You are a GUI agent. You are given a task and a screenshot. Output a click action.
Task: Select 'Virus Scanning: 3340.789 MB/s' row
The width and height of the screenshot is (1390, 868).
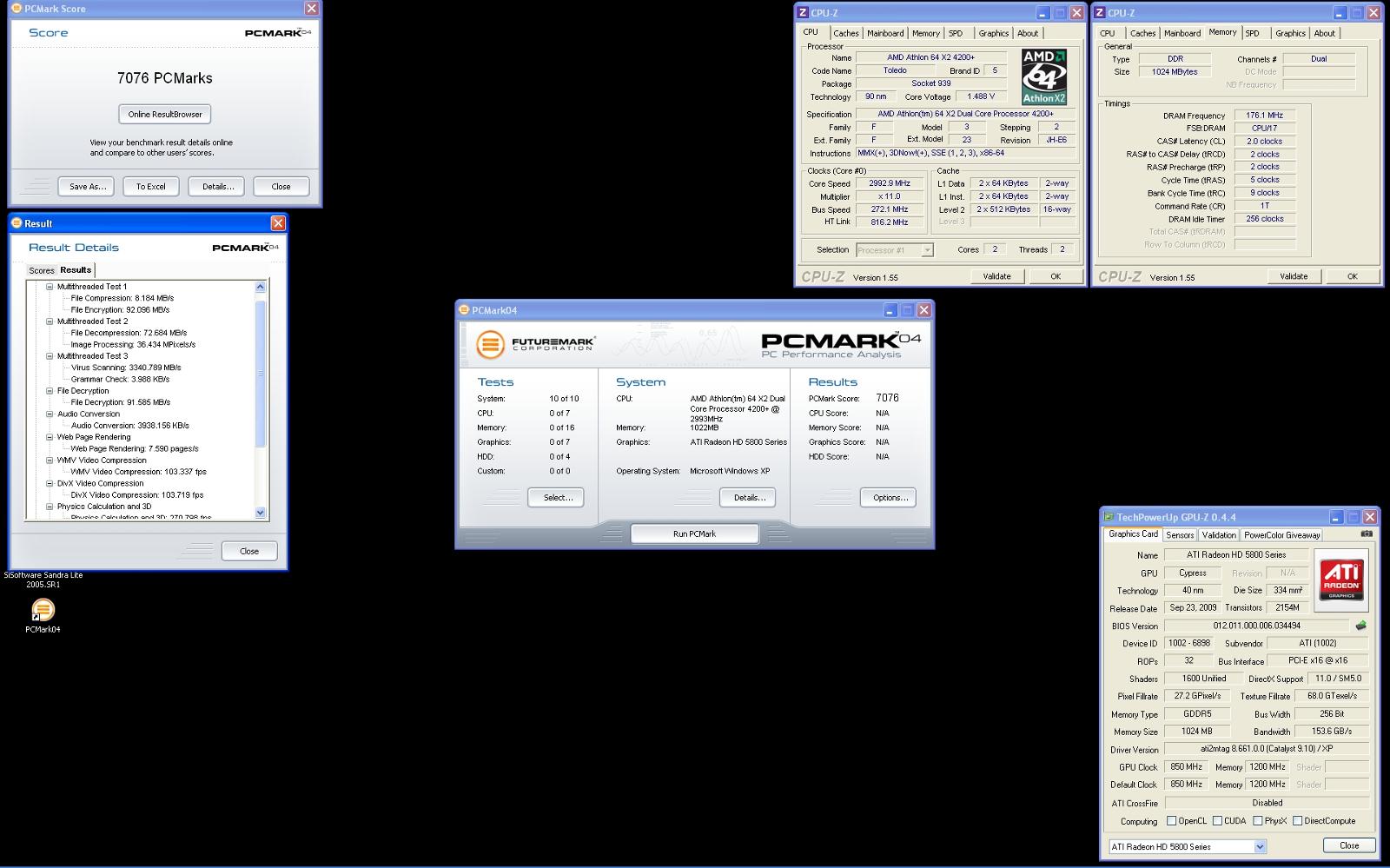click(x=126, y=368)
